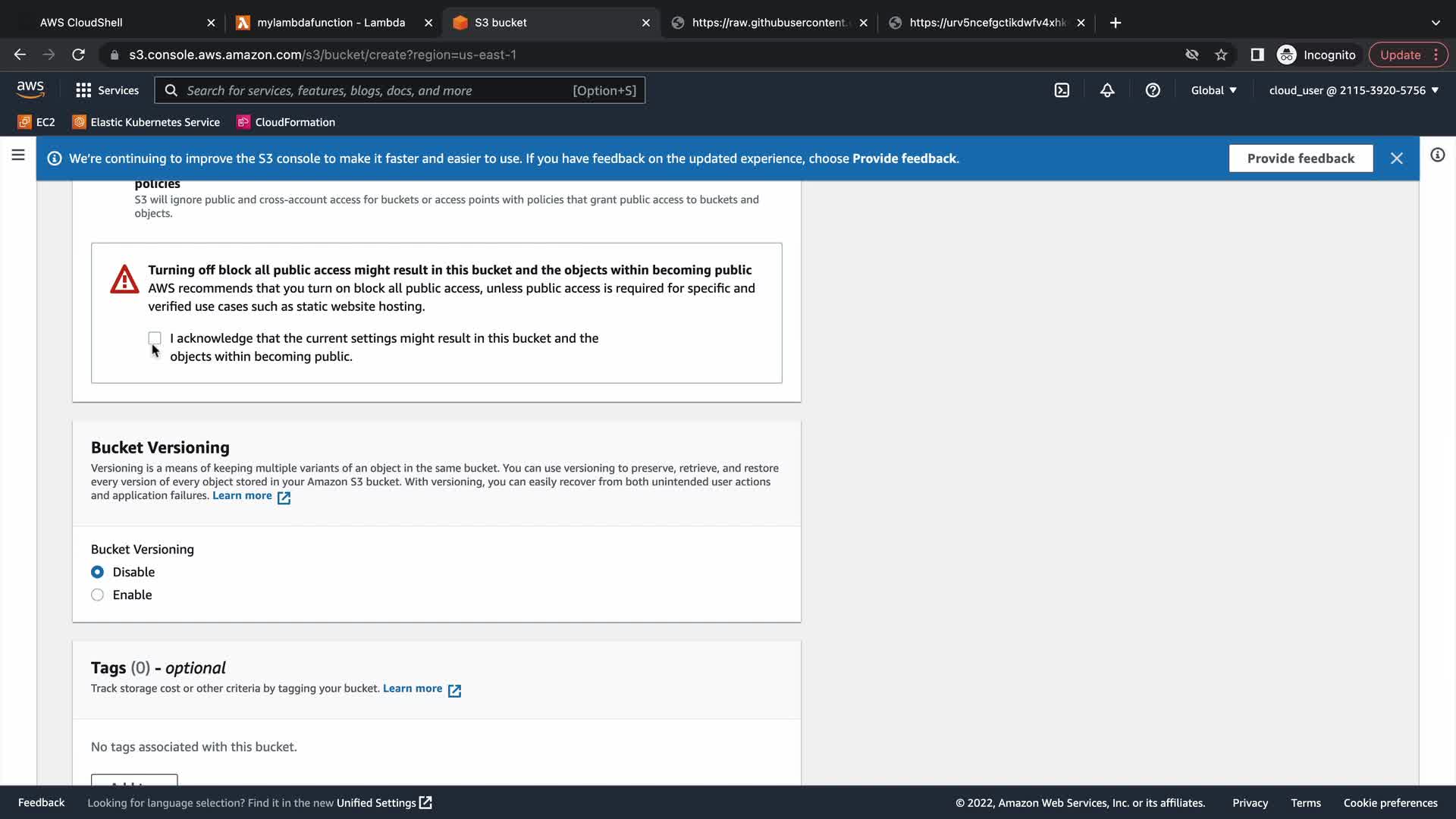Click the AWS logo home icon

point(30,89)
